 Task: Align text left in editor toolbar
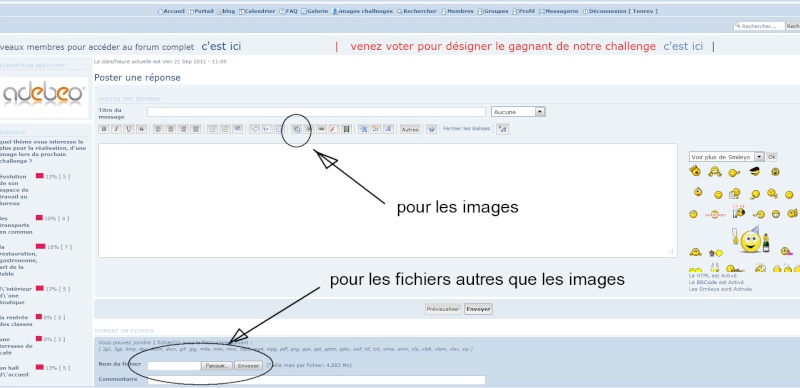tap(158, 129)
